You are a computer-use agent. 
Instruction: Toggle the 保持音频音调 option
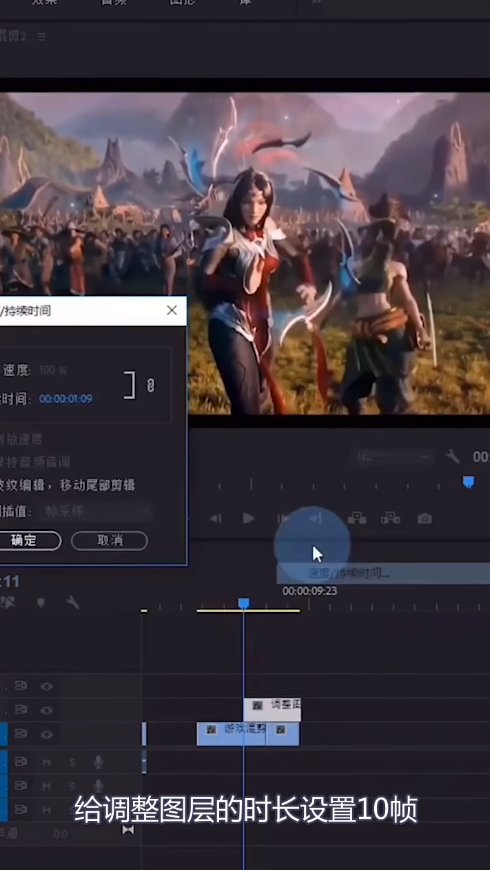(x=35, y=462)
